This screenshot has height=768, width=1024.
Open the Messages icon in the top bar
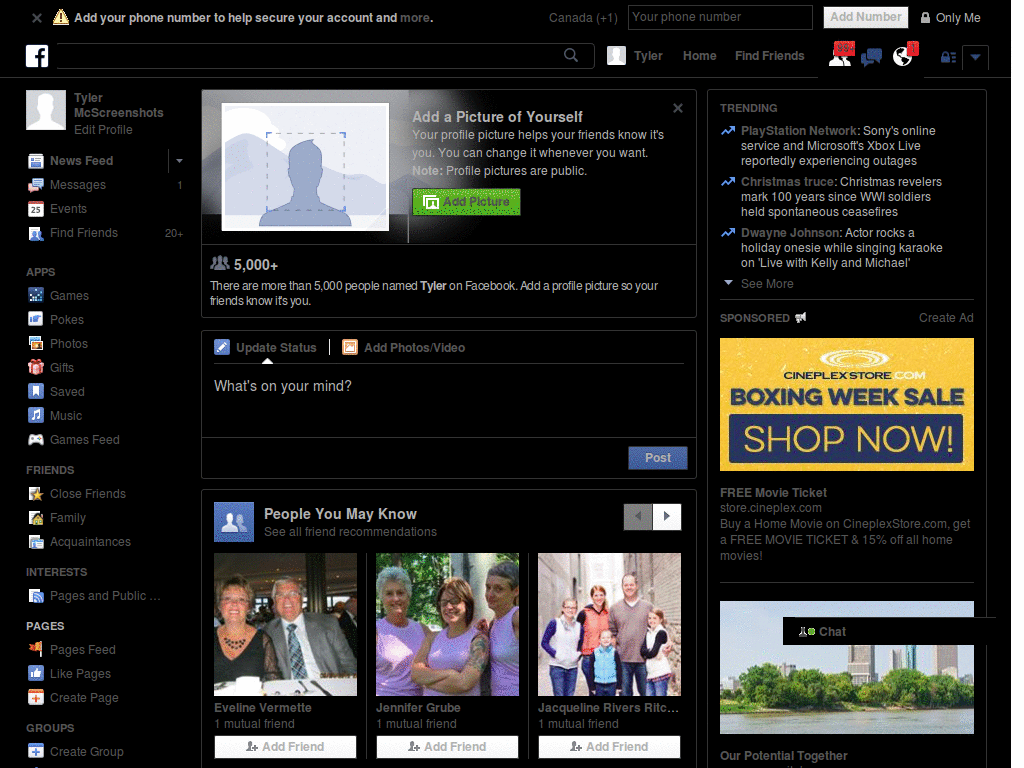[871, 55]
